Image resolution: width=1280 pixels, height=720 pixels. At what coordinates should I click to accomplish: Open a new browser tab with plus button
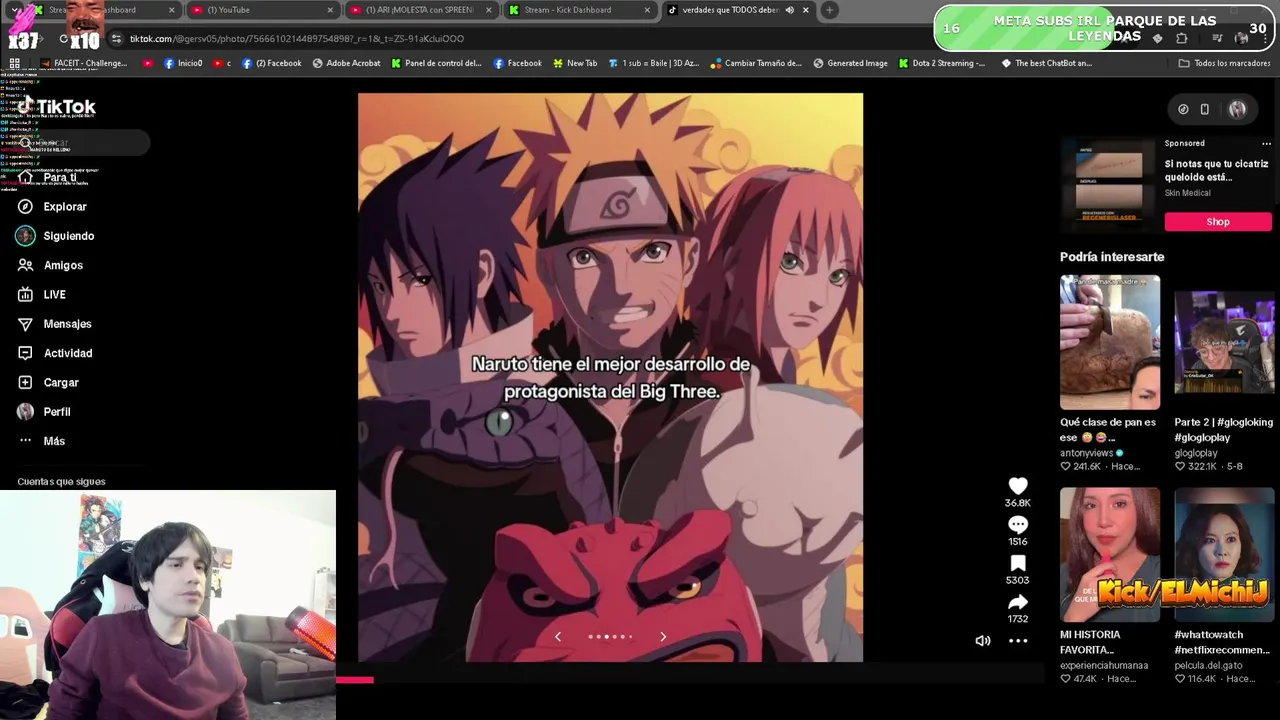point(829,10)
